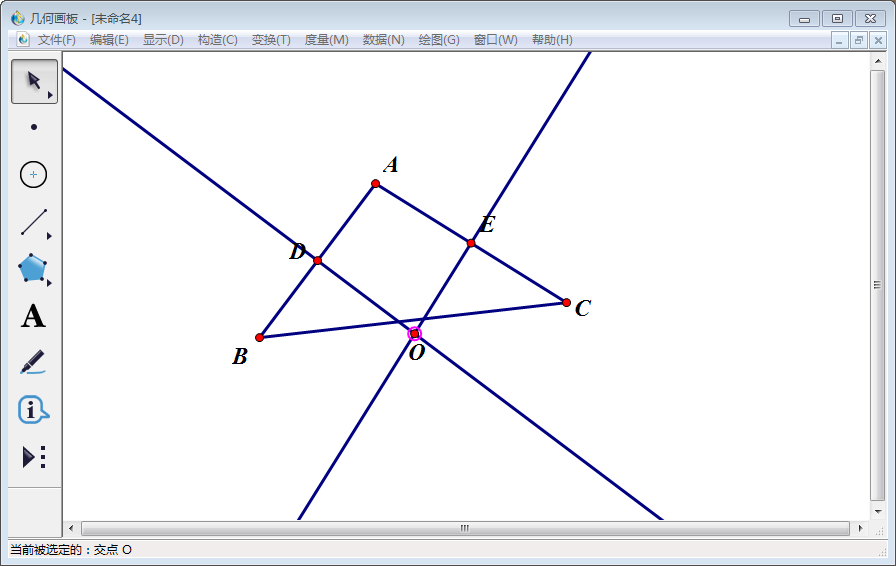Image resolution: width=896 pixels, height=566 pixels.
Task: Click the horizontal scrollbar thumb
Action: [x=465, y=528]
